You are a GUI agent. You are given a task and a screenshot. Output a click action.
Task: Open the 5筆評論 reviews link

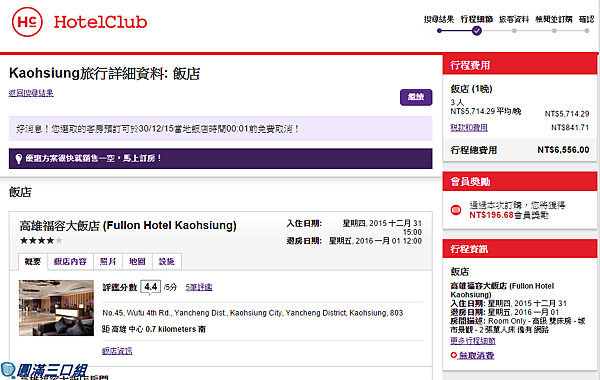[199, 287]
